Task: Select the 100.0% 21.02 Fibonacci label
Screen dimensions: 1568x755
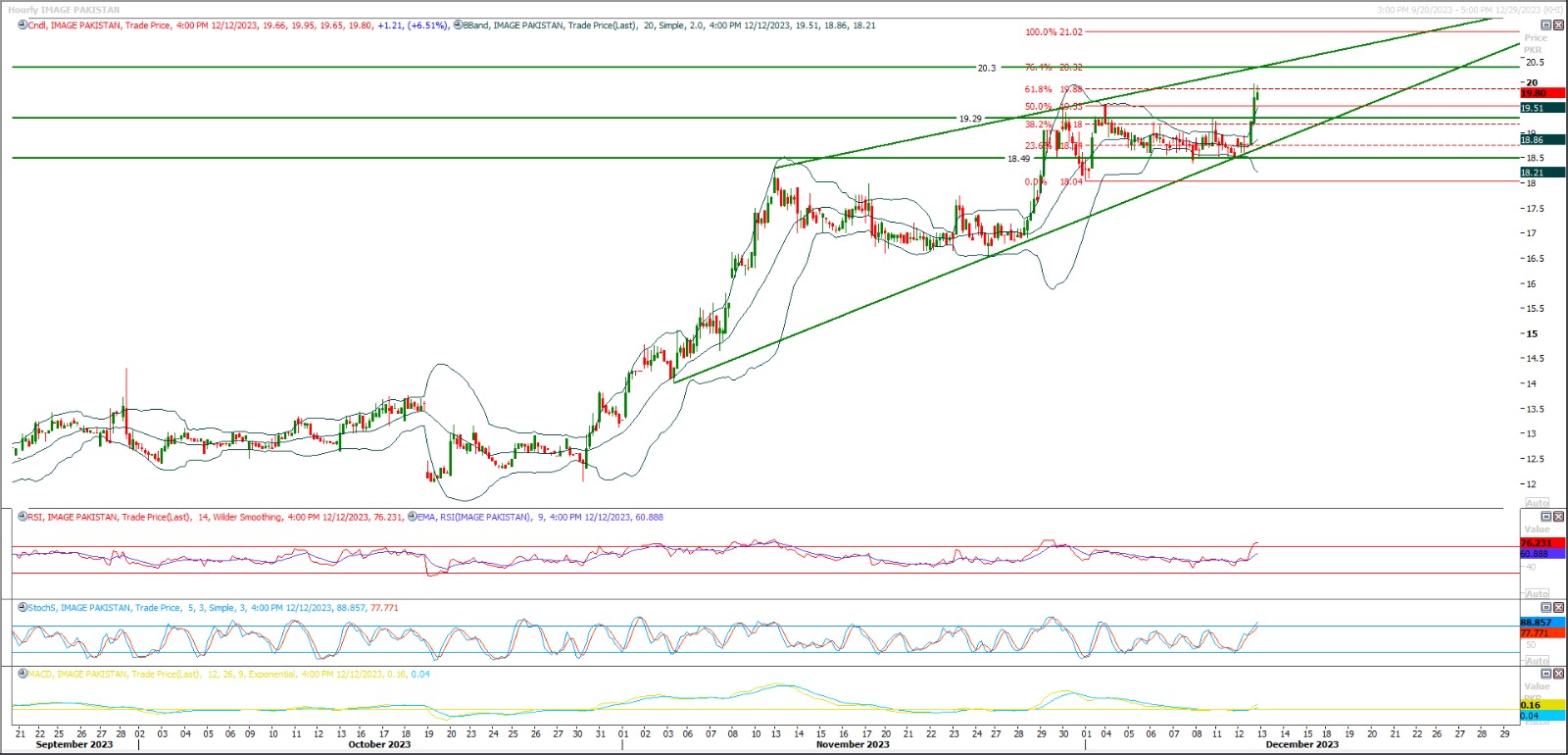Action: point(1053,32)
